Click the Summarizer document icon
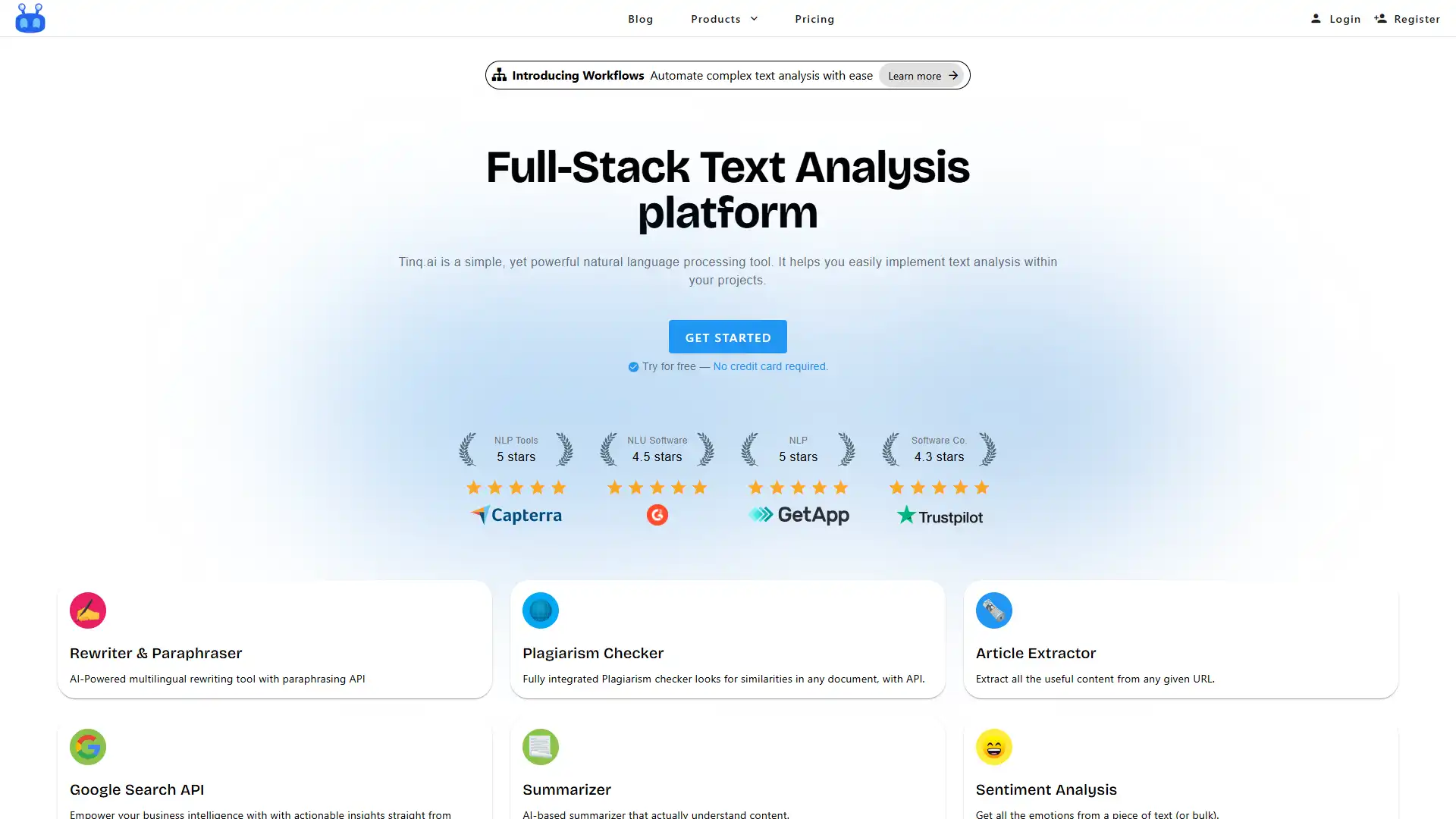The height and width of the screenshot is (819, 1456). tap(540, 747)
